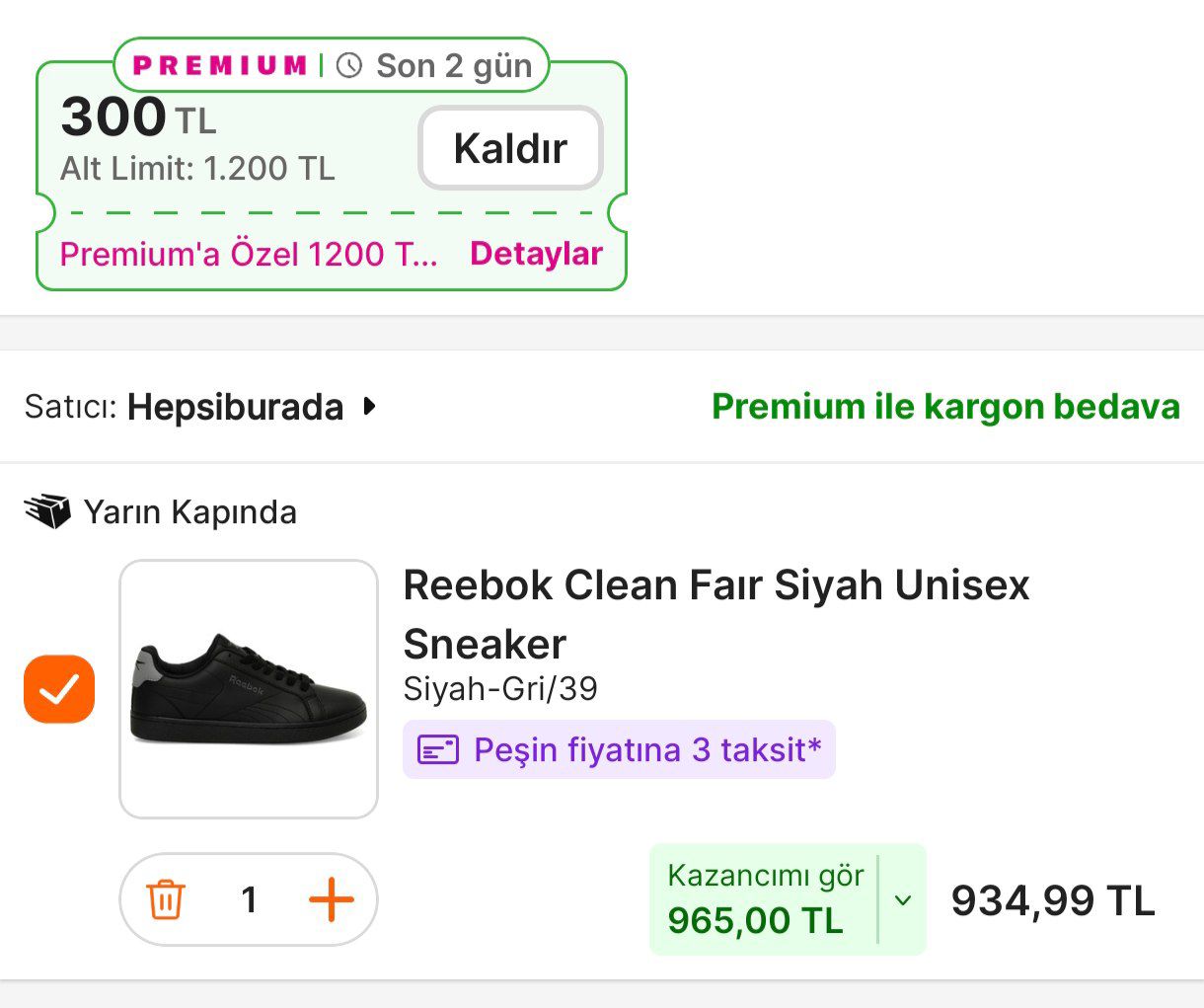1204x1008 pixels.
Task: Click the PREMIUM logo on the coupon
Action: click(220, 66)
